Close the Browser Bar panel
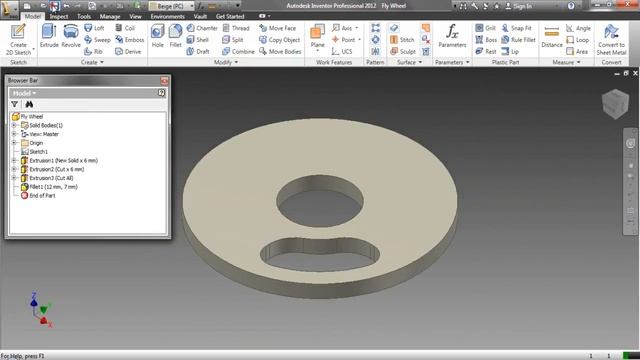The height and width of the screenshot is (360, 640). pos(164,81)
